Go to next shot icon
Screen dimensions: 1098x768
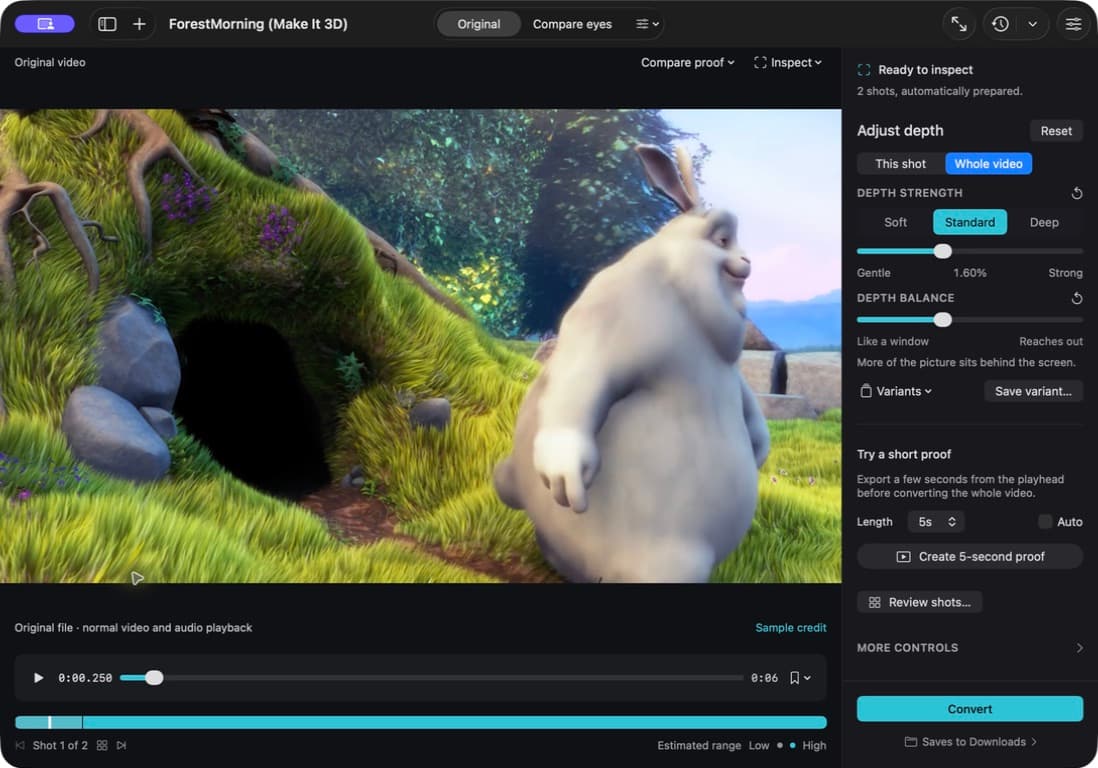coord(122,746)
